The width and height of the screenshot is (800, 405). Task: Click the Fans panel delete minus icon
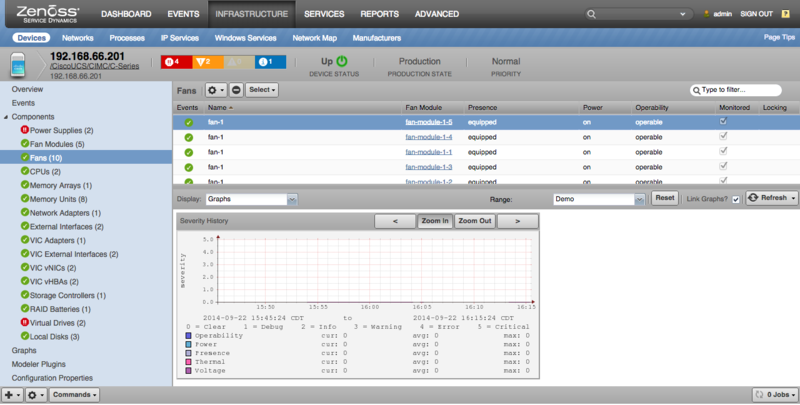click(x=236, y=90)
